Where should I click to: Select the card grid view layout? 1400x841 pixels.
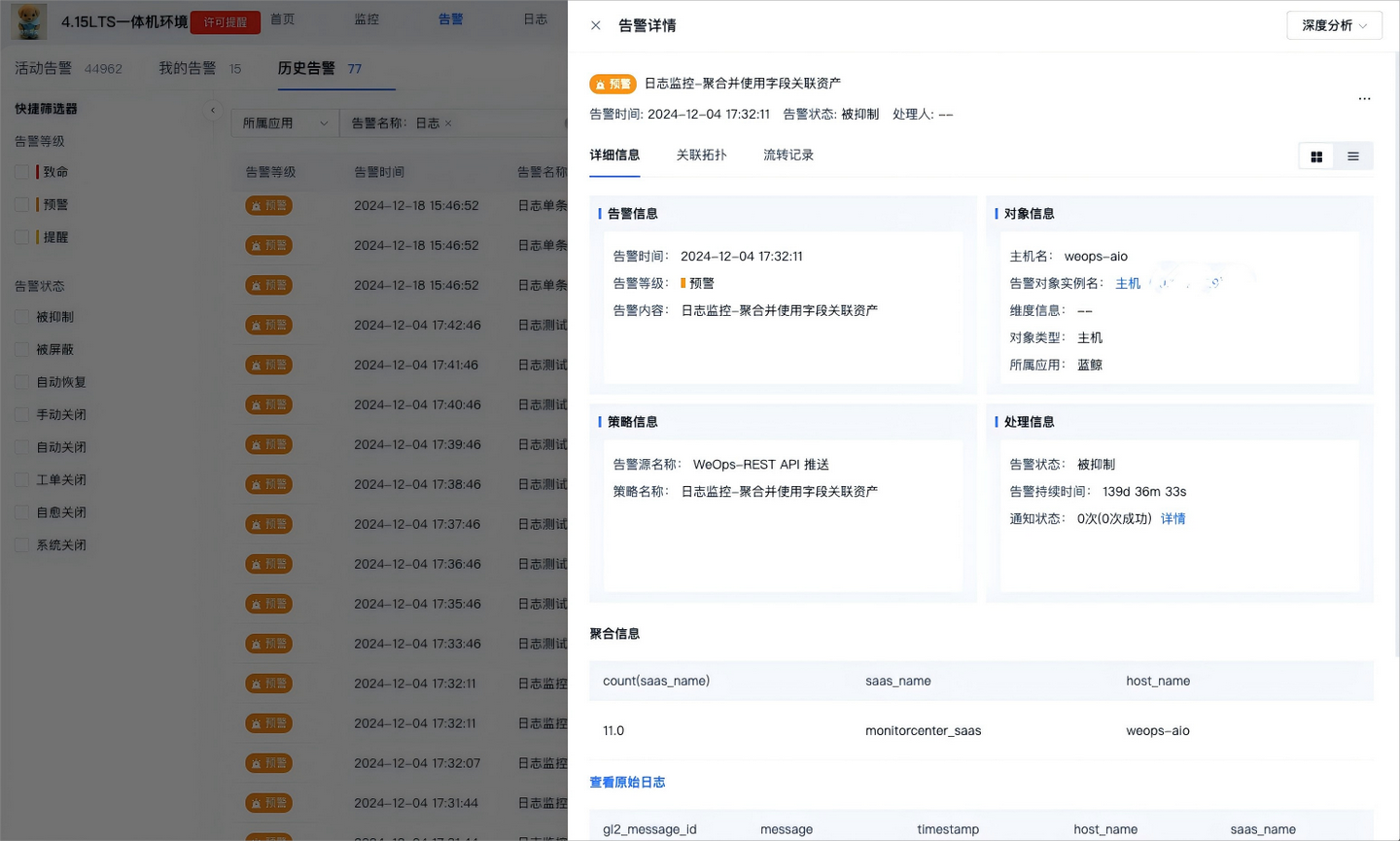click(1315, 156)
